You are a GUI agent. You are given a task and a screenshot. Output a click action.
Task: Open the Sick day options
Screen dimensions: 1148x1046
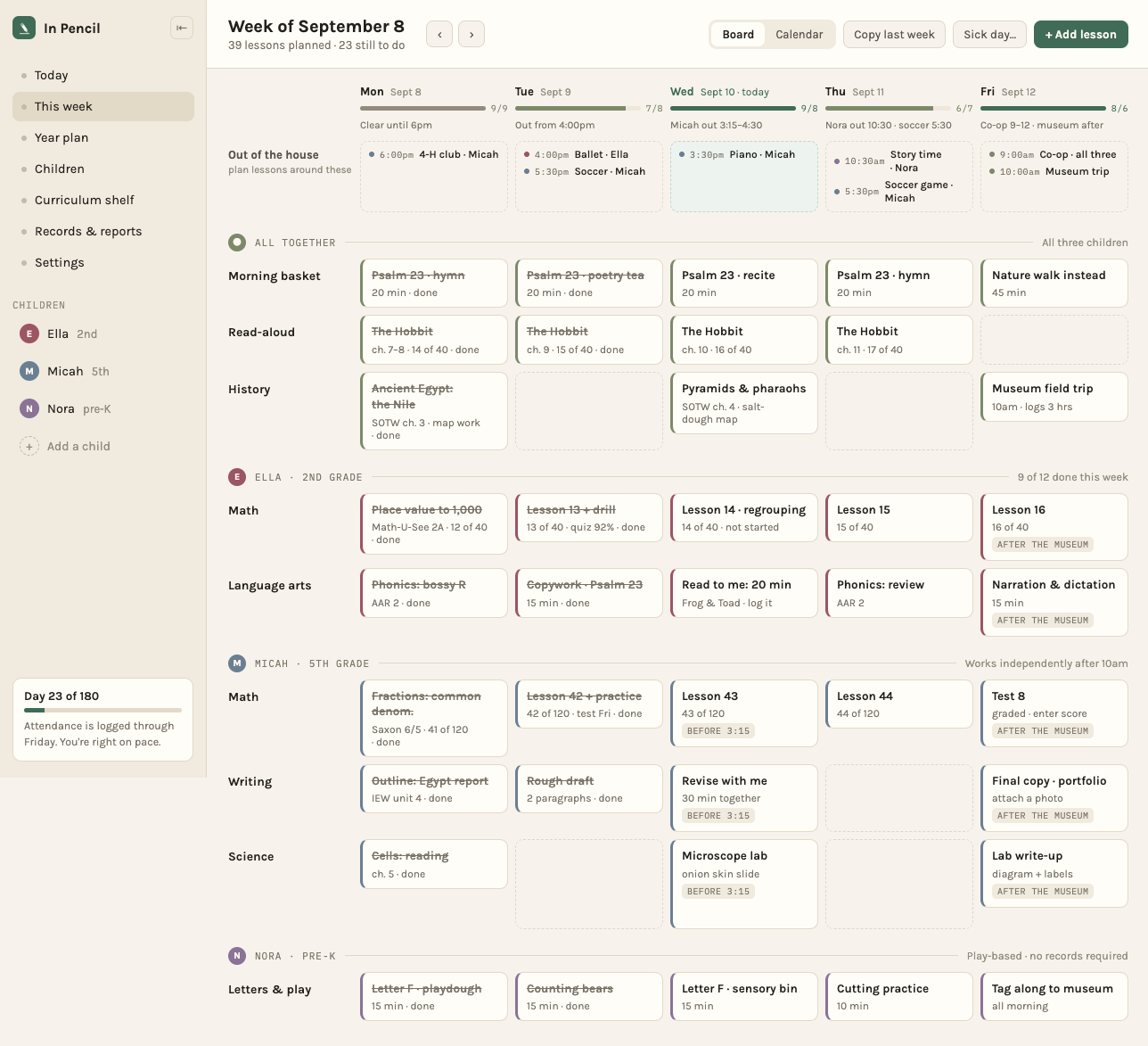pos(989,34)
